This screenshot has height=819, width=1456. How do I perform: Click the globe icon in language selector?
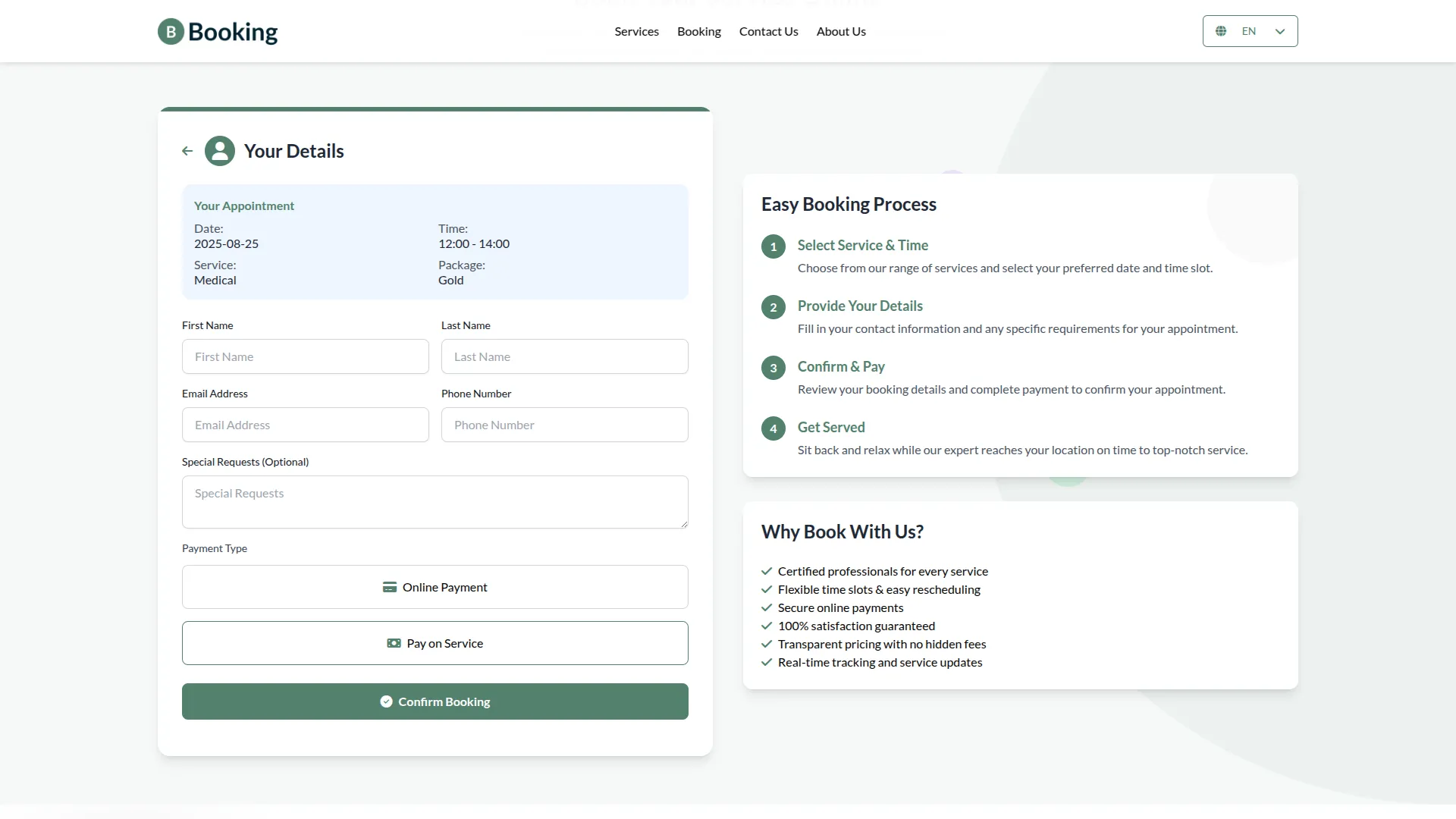click(1221, 31)
